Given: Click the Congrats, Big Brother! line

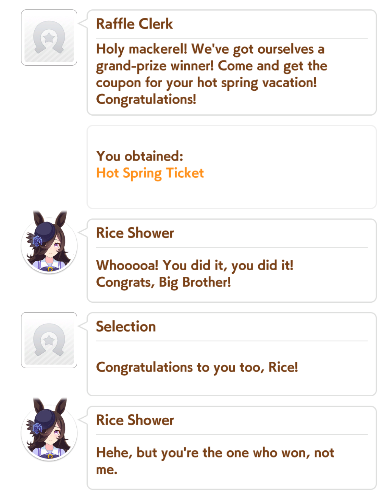Looking at the screenshot, I should click(163, 282).
